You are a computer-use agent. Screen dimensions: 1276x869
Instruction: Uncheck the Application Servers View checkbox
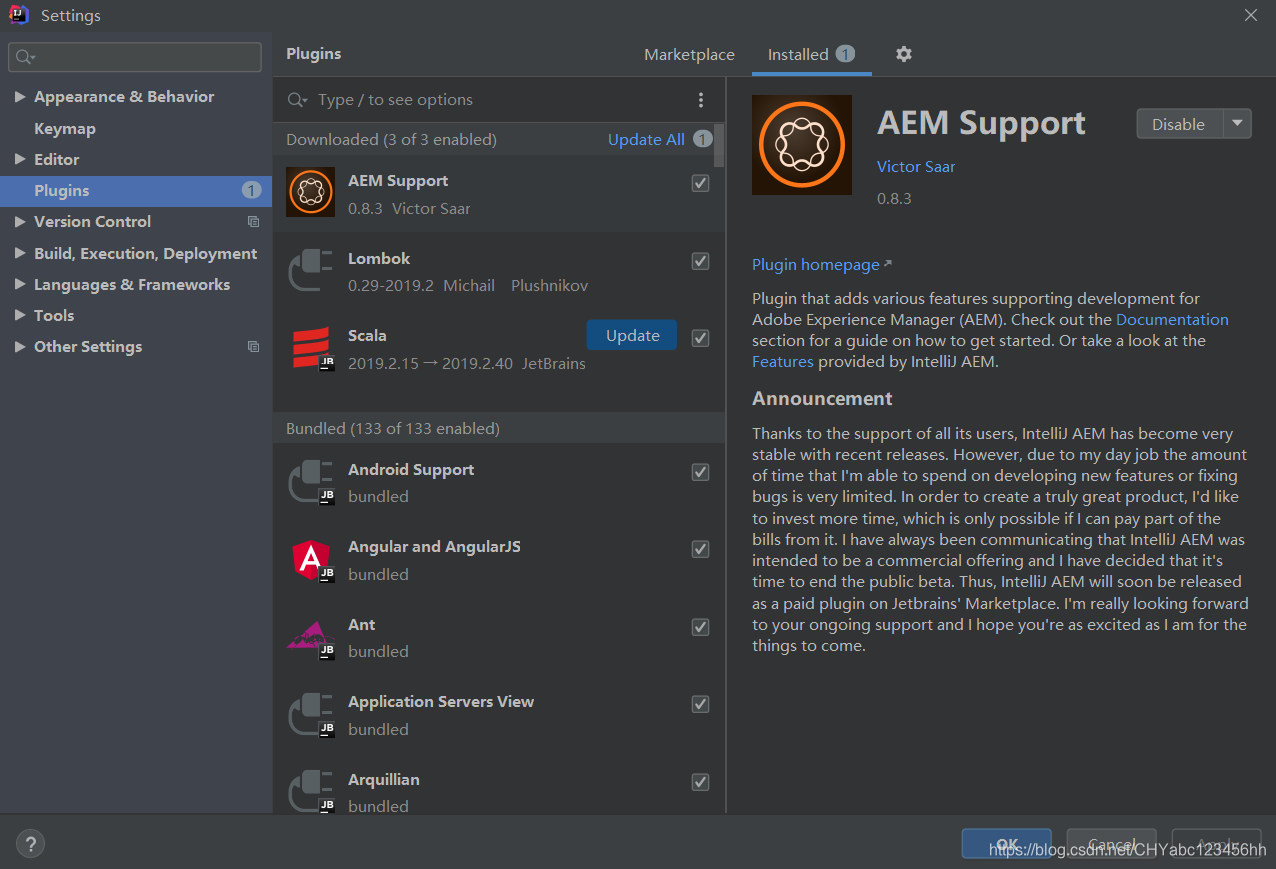pos(701,704)
